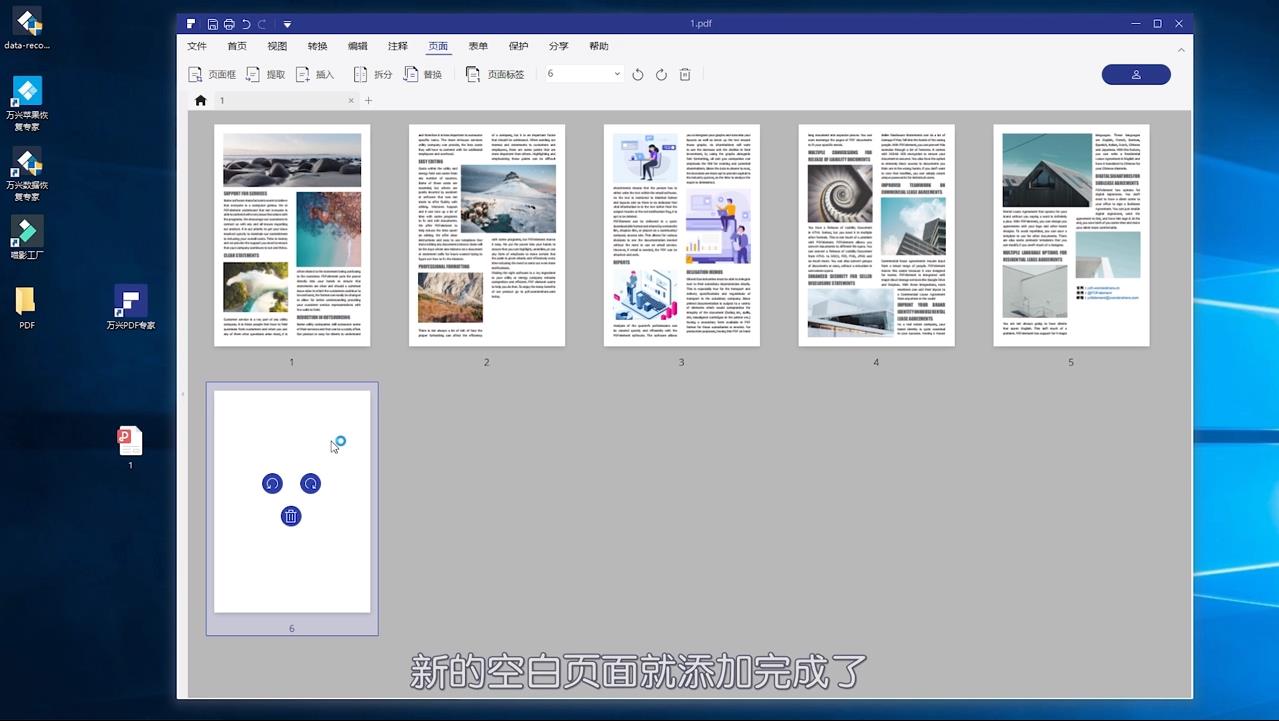Open 万兴苹果恢复专家 desktop shortcut
This screenshot has height=721, width=1279.
(27, 104)
